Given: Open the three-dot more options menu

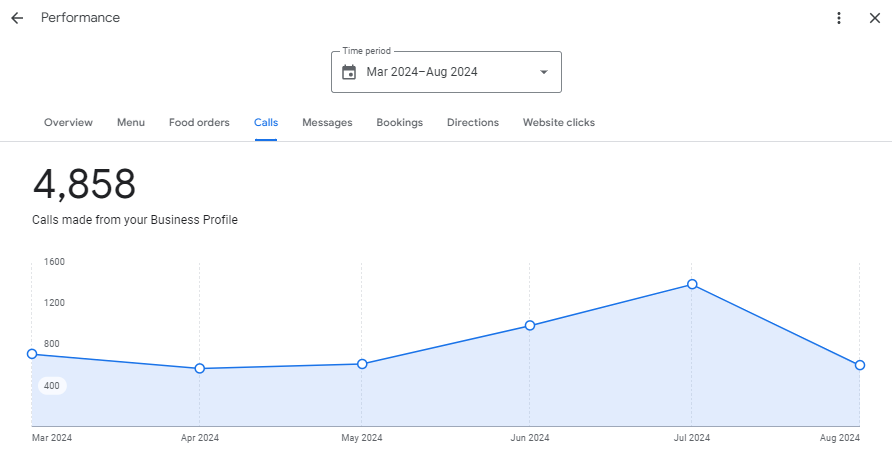Looking at the screenshot, I should click(x=839, y=18).
